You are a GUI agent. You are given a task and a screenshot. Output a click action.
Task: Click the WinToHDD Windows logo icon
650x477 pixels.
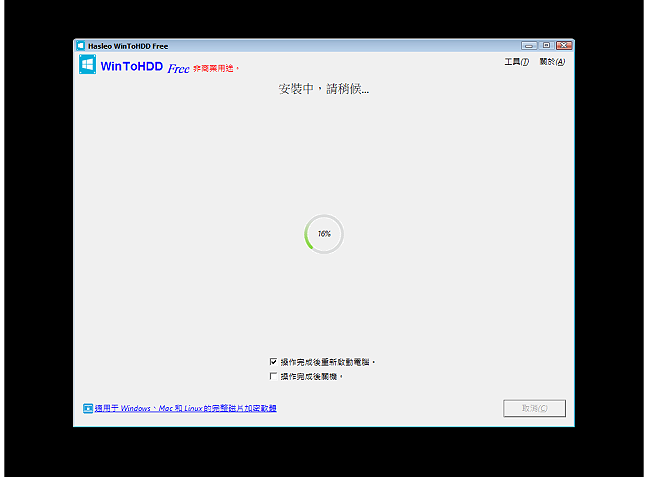click(87, 64)
